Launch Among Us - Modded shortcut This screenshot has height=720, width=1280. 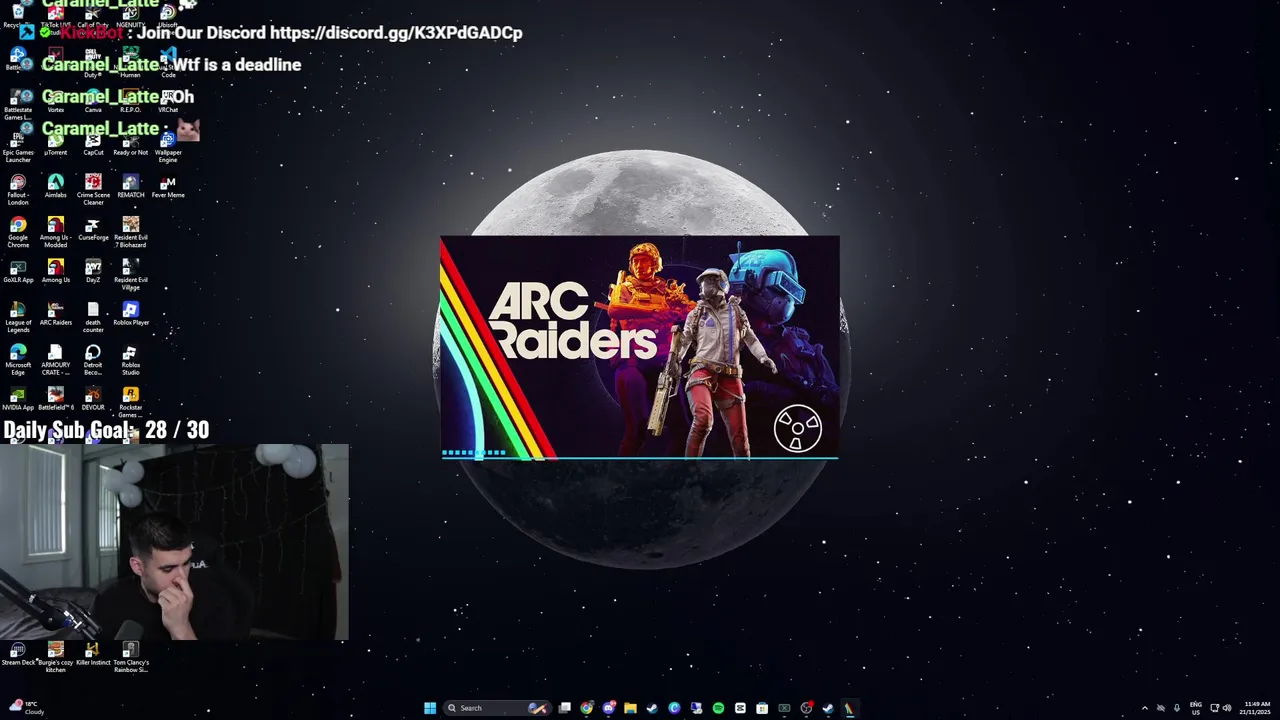[55, 232]
